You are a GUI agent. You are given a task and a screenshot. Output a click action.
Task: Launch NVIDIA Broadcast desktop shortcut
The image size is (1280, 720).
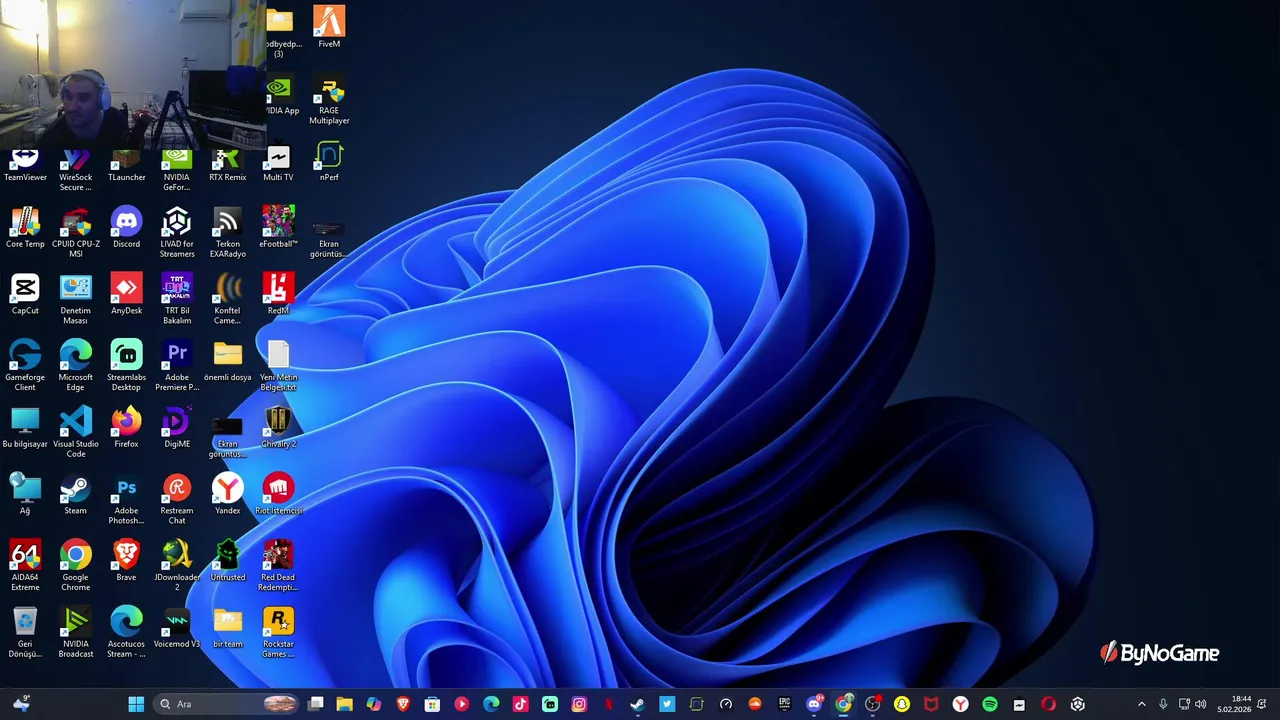pyautogui.click(x=75, y=633)
